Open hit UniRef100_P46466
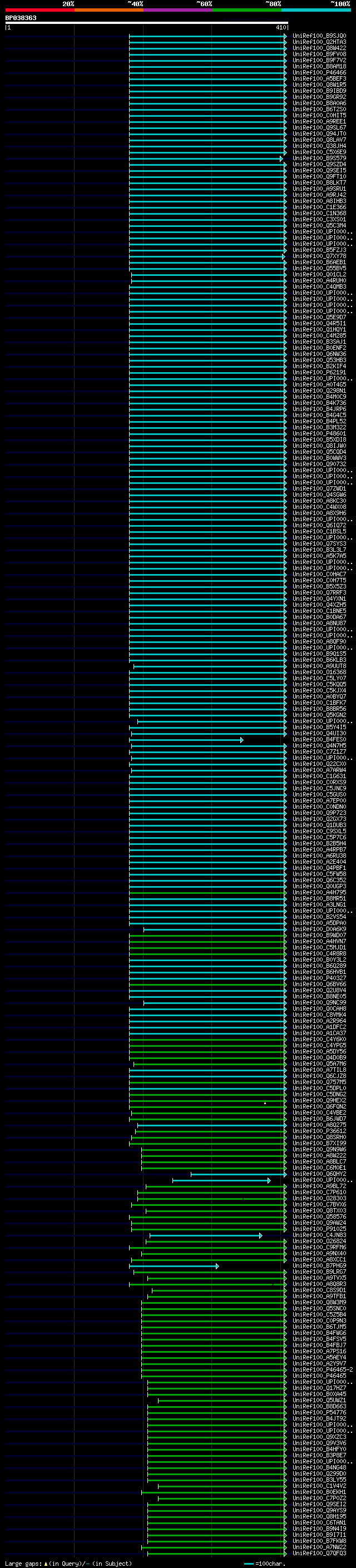The image size is (356, 1568). [319, 72]
